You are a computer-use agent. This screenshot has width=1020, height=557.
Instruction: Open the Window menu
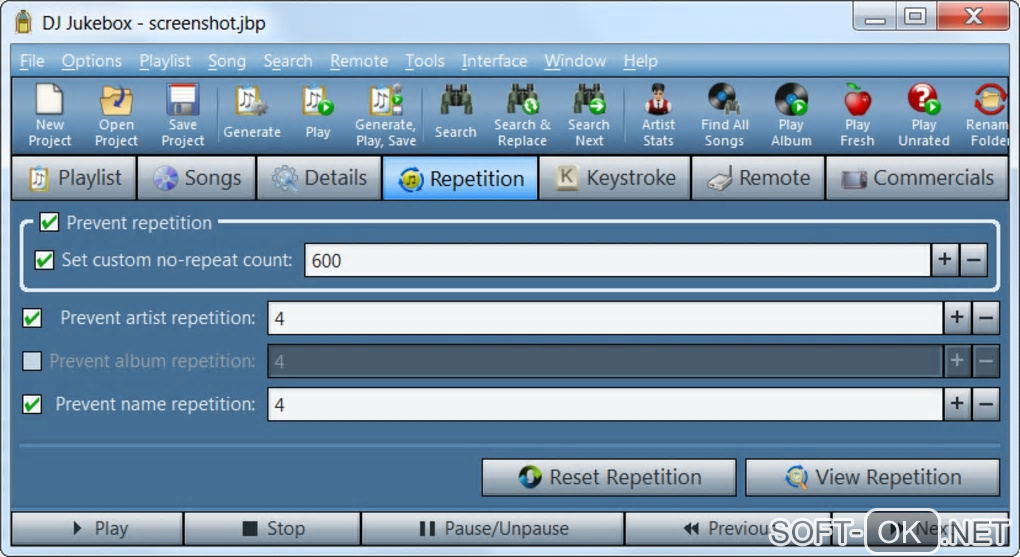point(575,61)
